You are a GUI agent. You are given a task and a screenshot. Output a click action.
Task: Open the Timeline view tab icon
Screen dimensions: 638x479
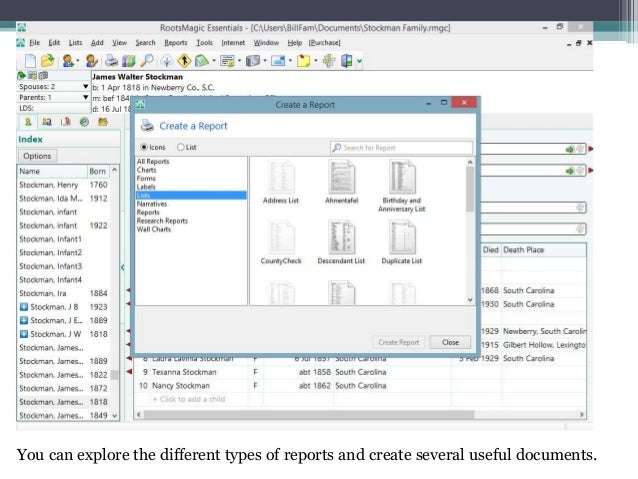coord(103,122)
